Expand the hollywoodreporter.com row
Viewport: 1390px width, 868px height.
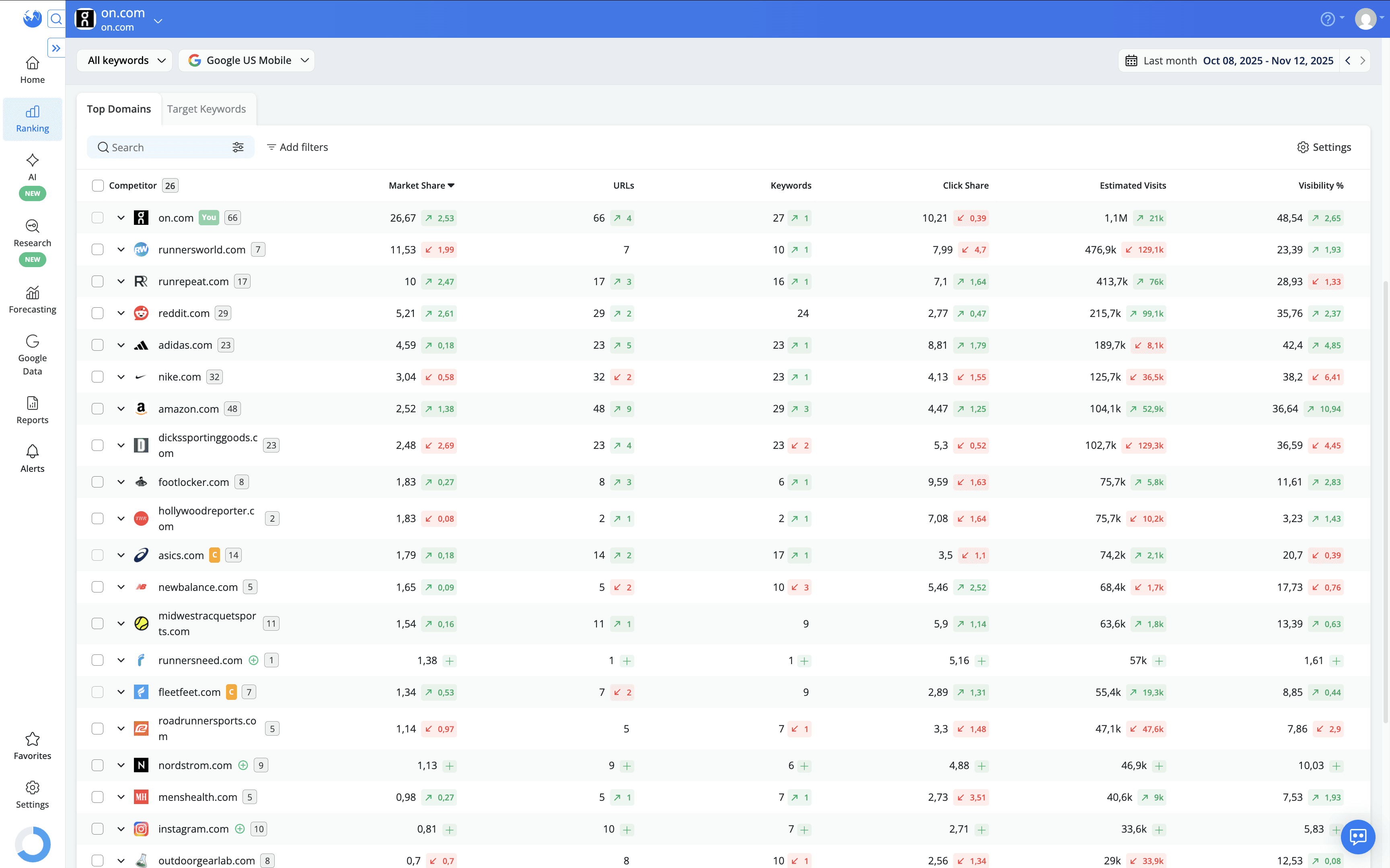point(121,518)
